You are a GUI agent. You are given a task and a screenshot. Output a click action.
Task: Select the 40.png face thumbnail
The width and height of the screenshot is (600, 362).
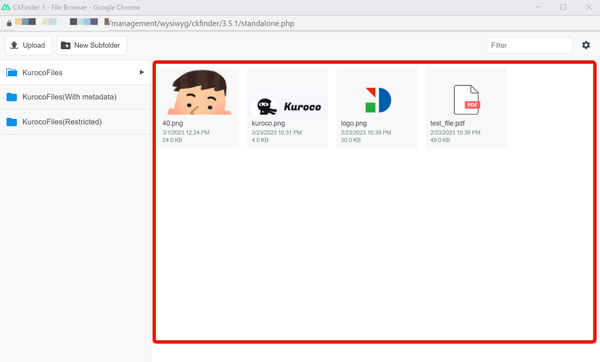tap(199, 92)
